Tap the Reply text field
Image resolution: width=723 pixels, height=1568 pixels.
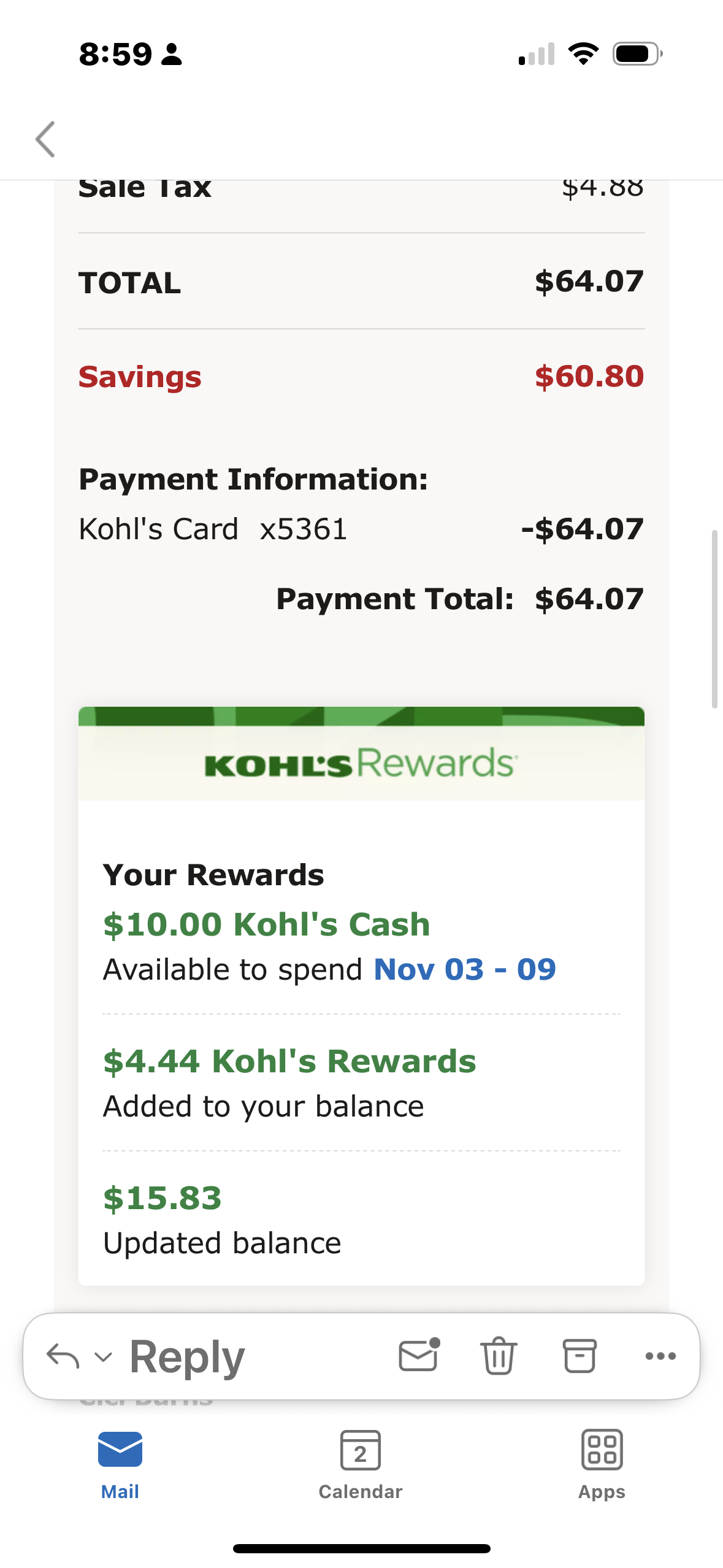coord(187,1357)
